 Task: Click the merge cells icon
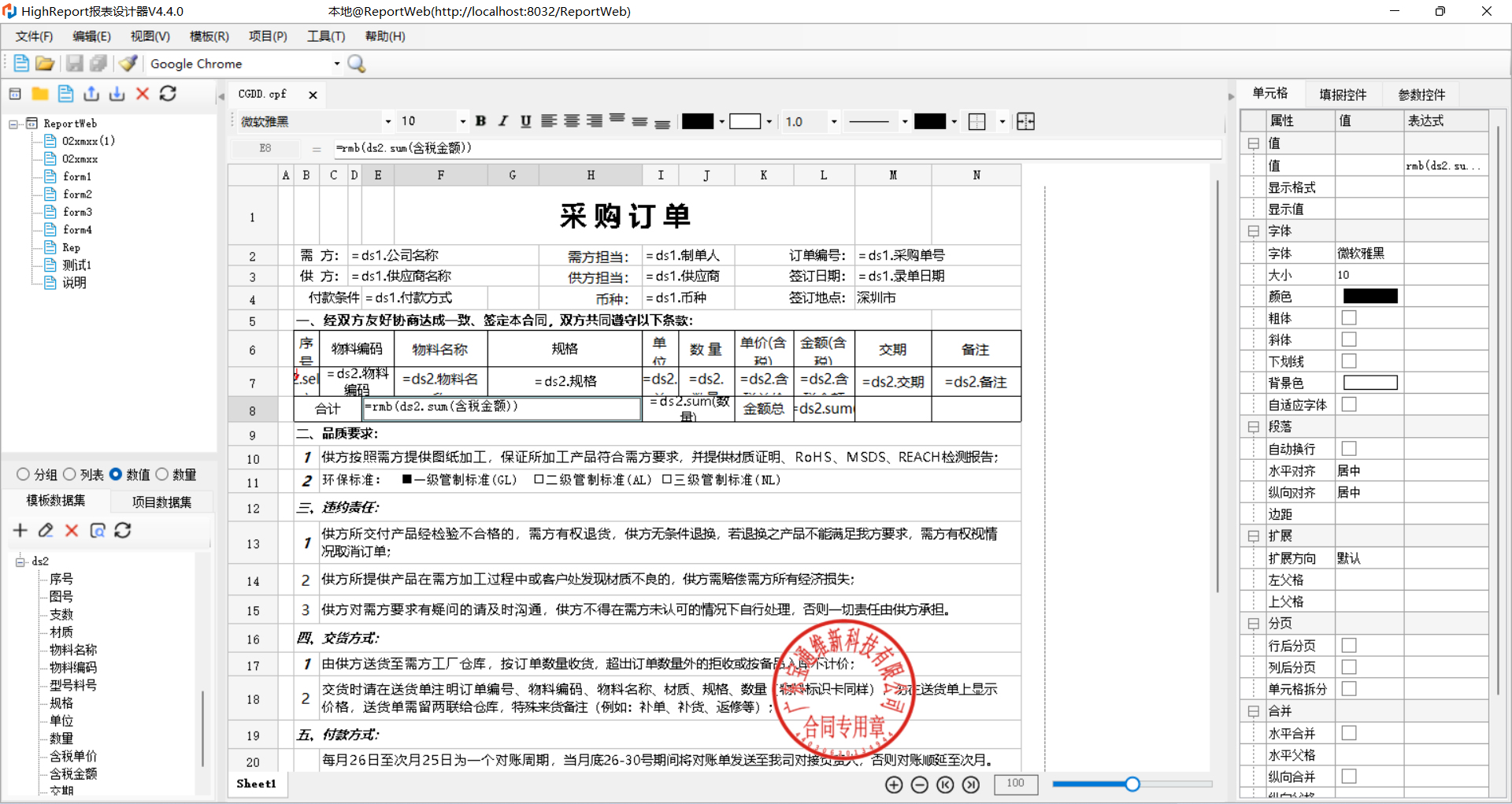(x=1025, y=121)
